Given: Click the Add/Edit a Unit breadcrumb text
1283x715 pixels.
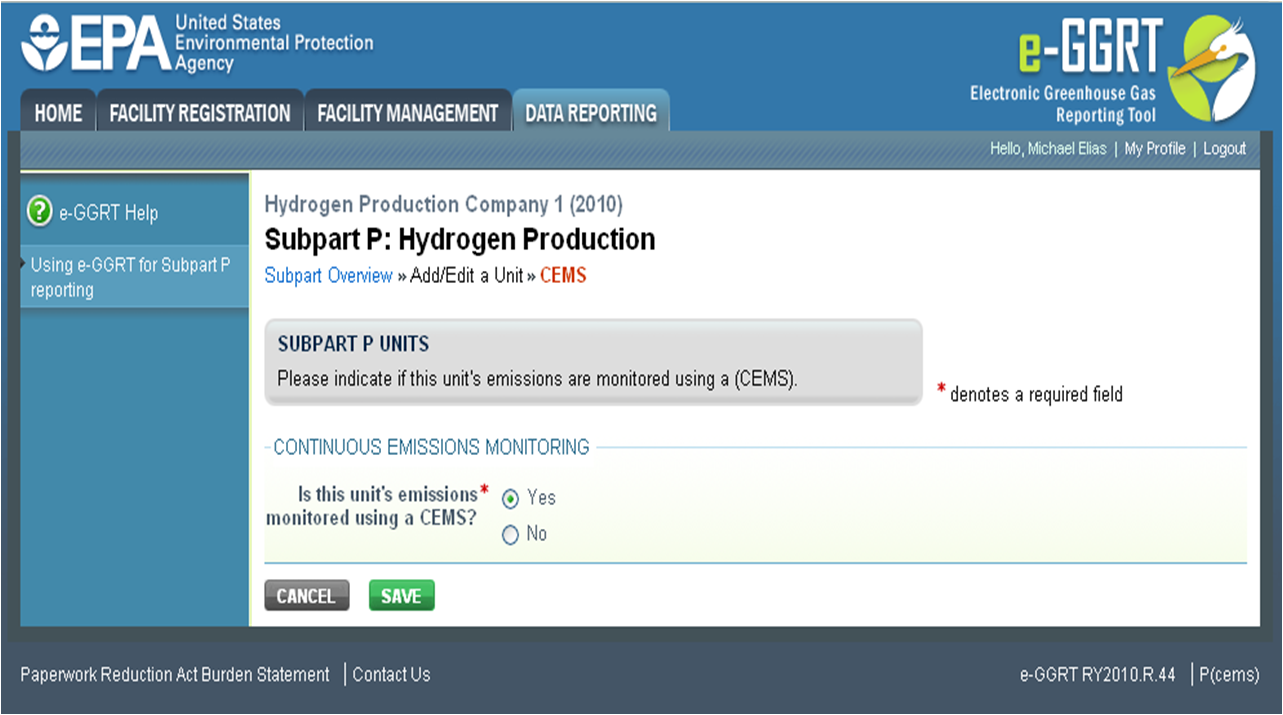Looking at the screenshot, I should 467,276.
